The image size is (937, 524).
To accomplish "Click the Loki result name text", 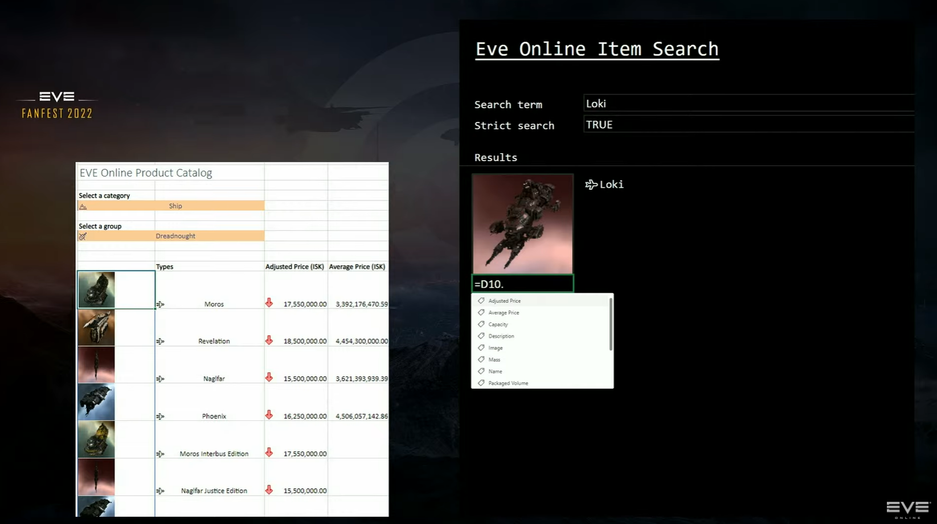I will click(x=611, y=185).
